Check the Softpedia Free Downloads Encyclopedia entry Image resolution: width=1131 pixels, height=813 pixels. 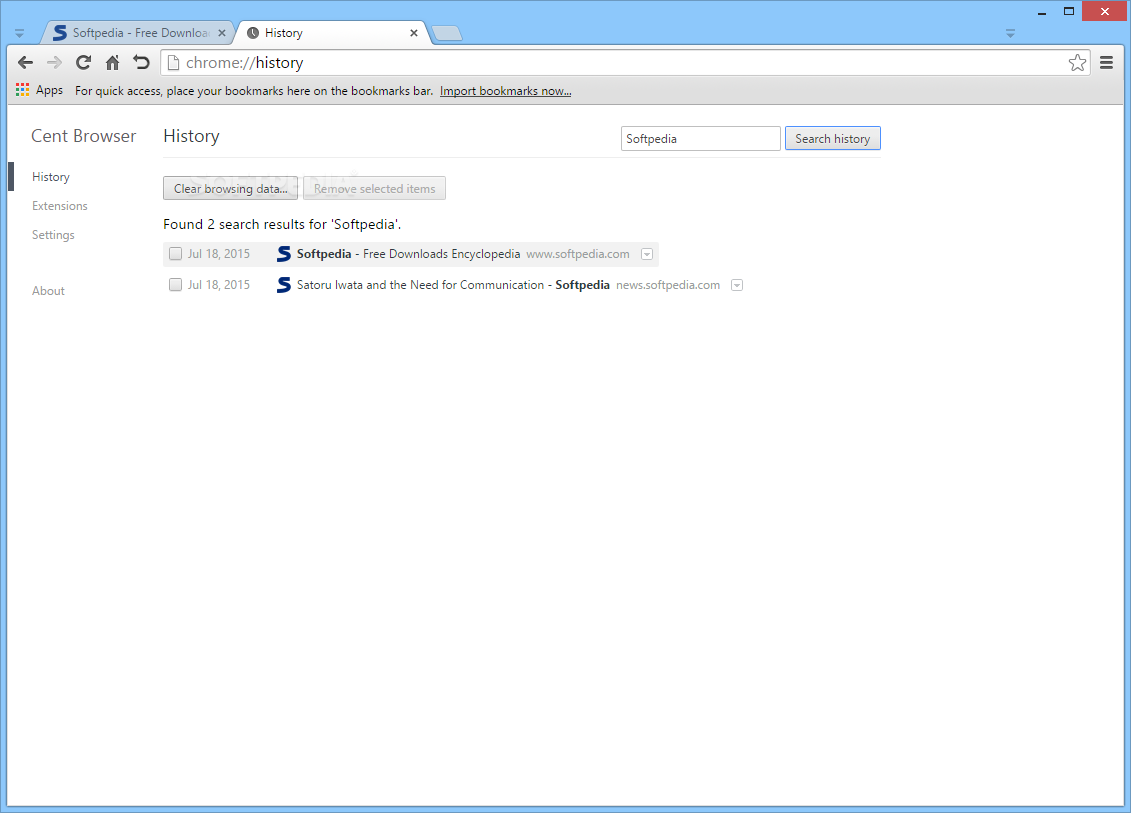tap(175, 254)
